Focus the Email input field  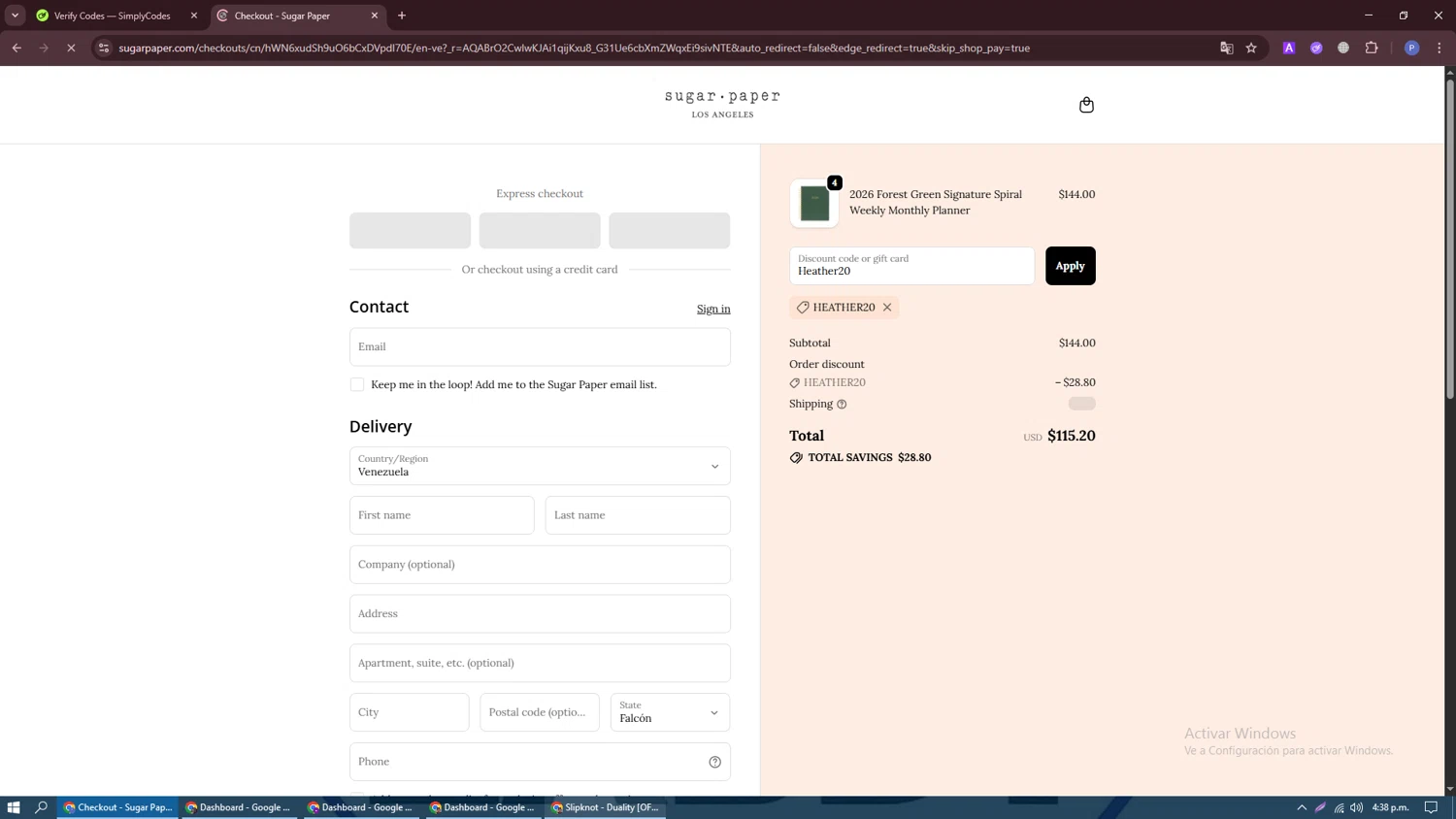[x=540, y=347]
